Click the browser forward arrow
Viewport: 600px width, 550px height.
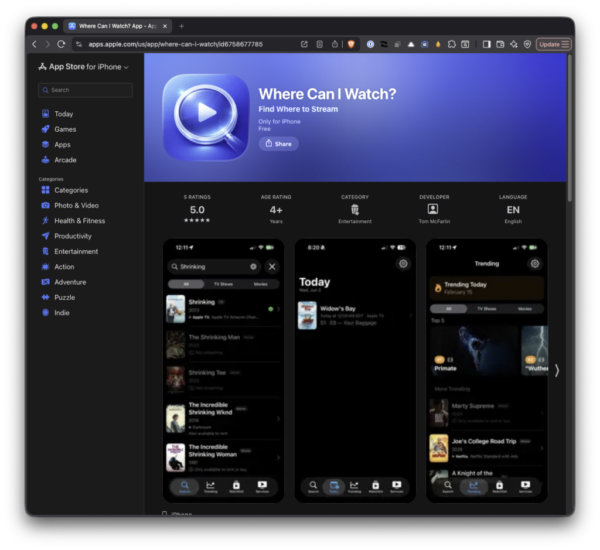click(47, 44)
